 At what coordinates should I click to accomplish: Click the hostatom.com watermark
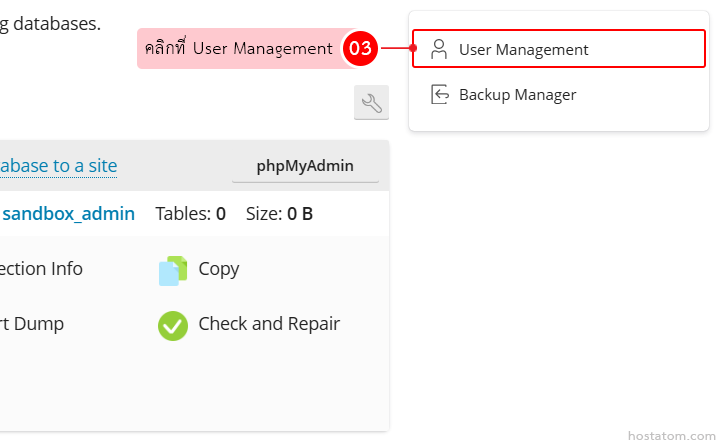coord(669,435)
